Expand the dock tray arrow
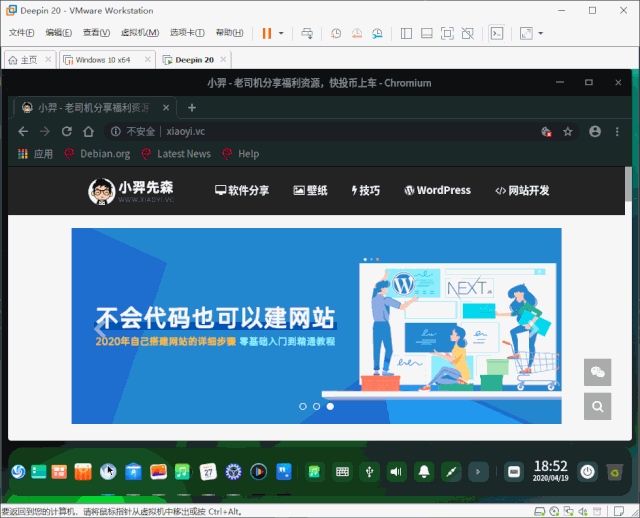640x518 pixels. pos(478,472)
